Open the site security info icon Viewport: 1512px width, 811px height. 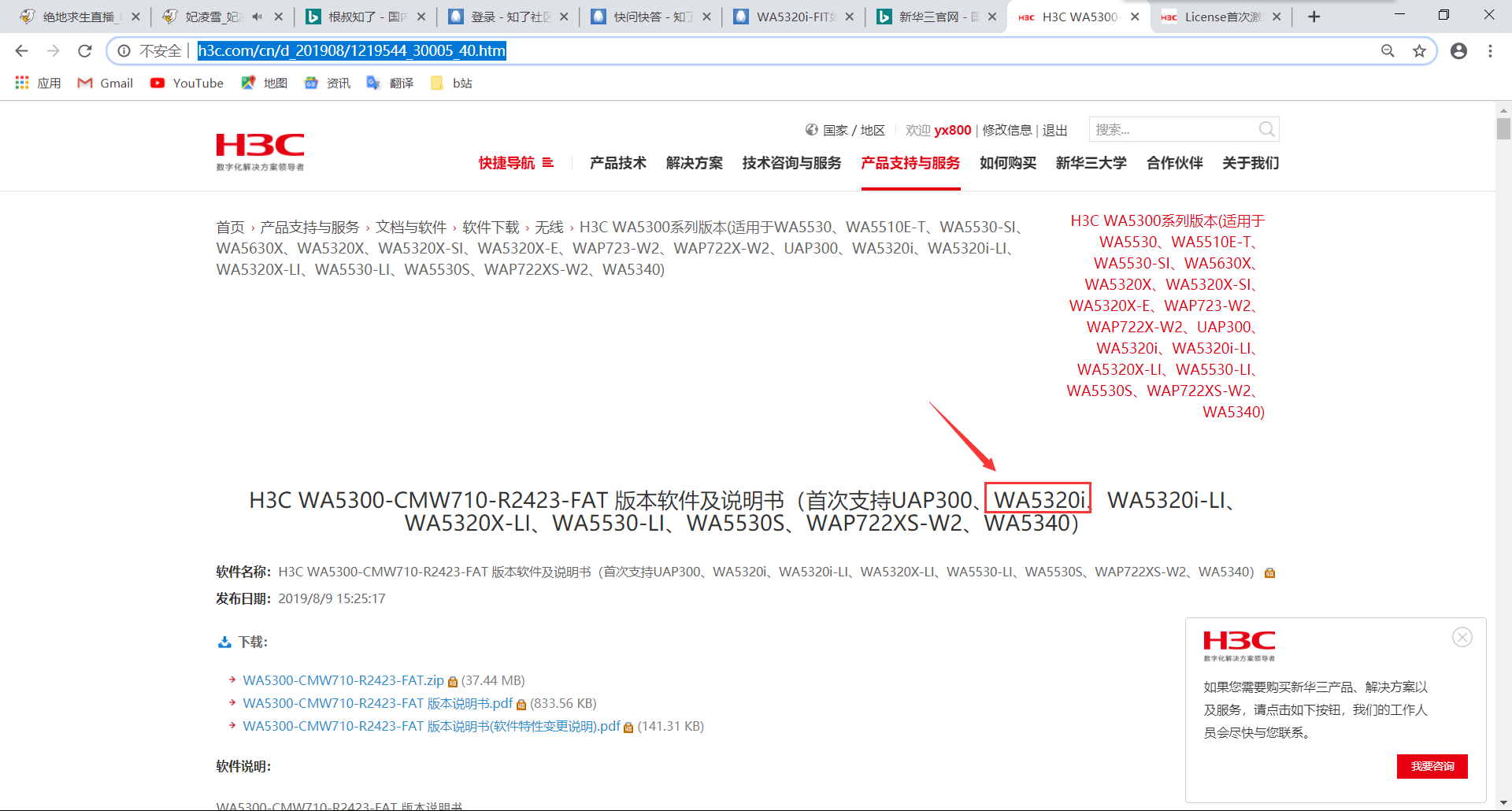(124, 51)
